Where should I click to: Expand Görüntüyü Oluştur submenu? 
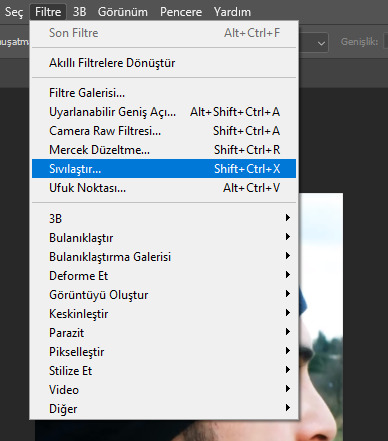pyautogui.click(x=164, y=295)
